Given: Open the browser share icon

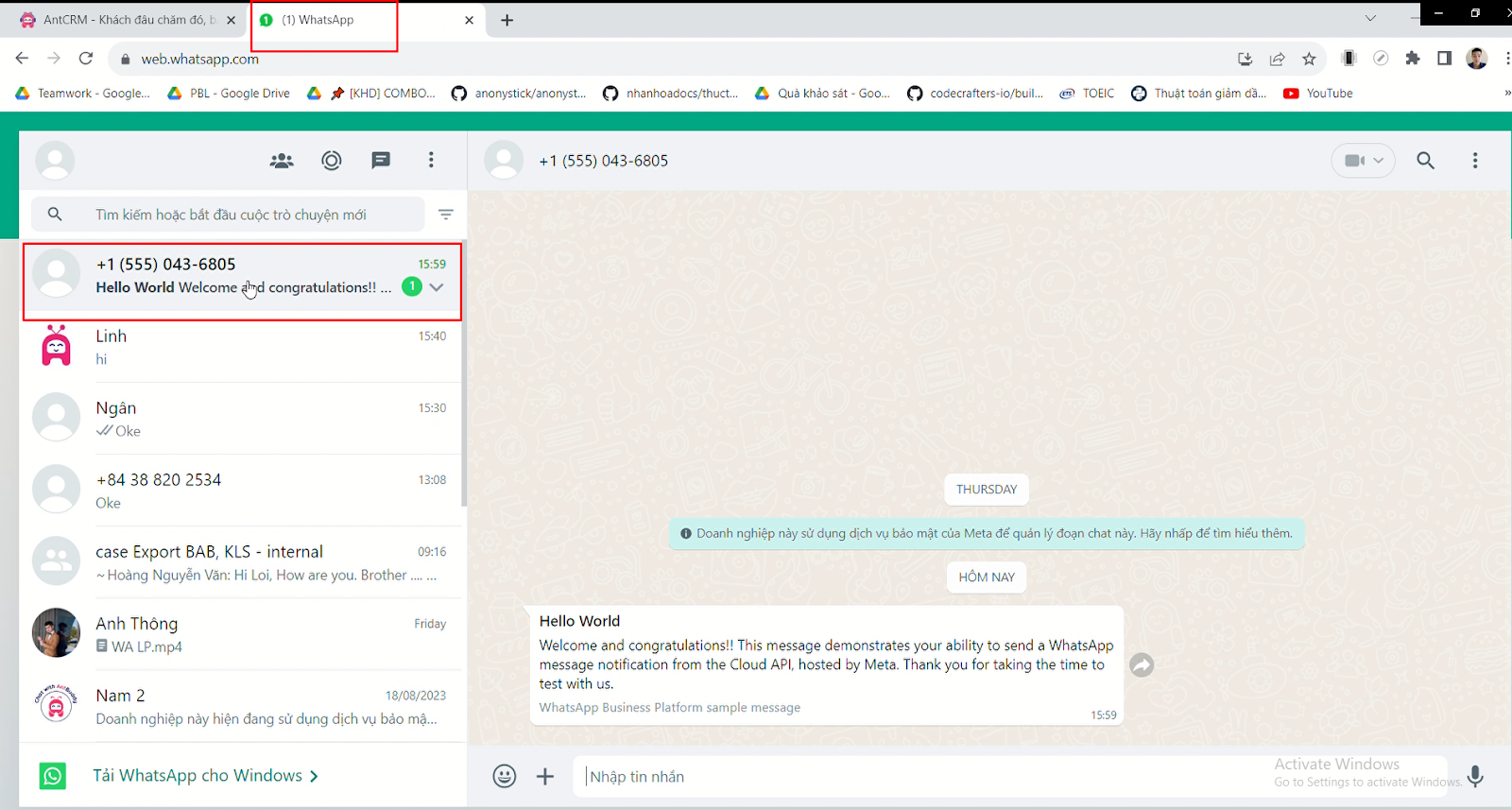Looking at the screenshot, I should (1277, 59).
